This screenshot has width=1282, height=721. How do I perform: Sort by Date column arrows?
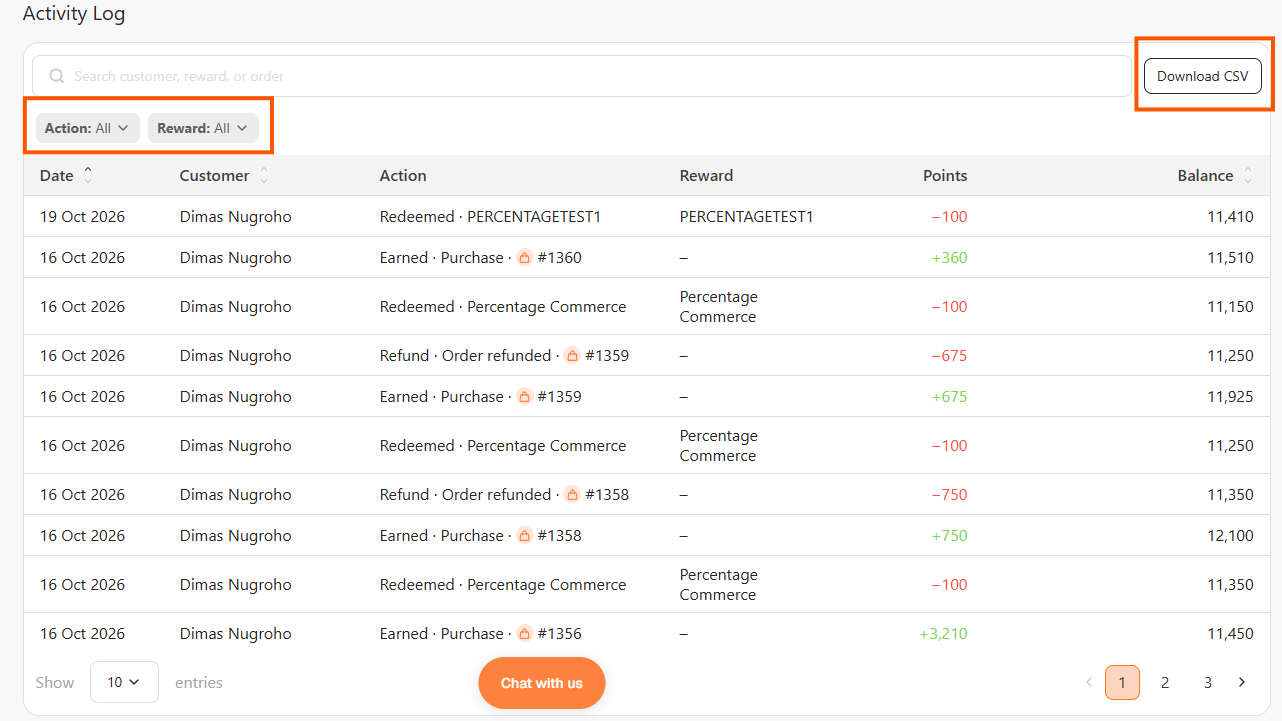tap(88, 175)
